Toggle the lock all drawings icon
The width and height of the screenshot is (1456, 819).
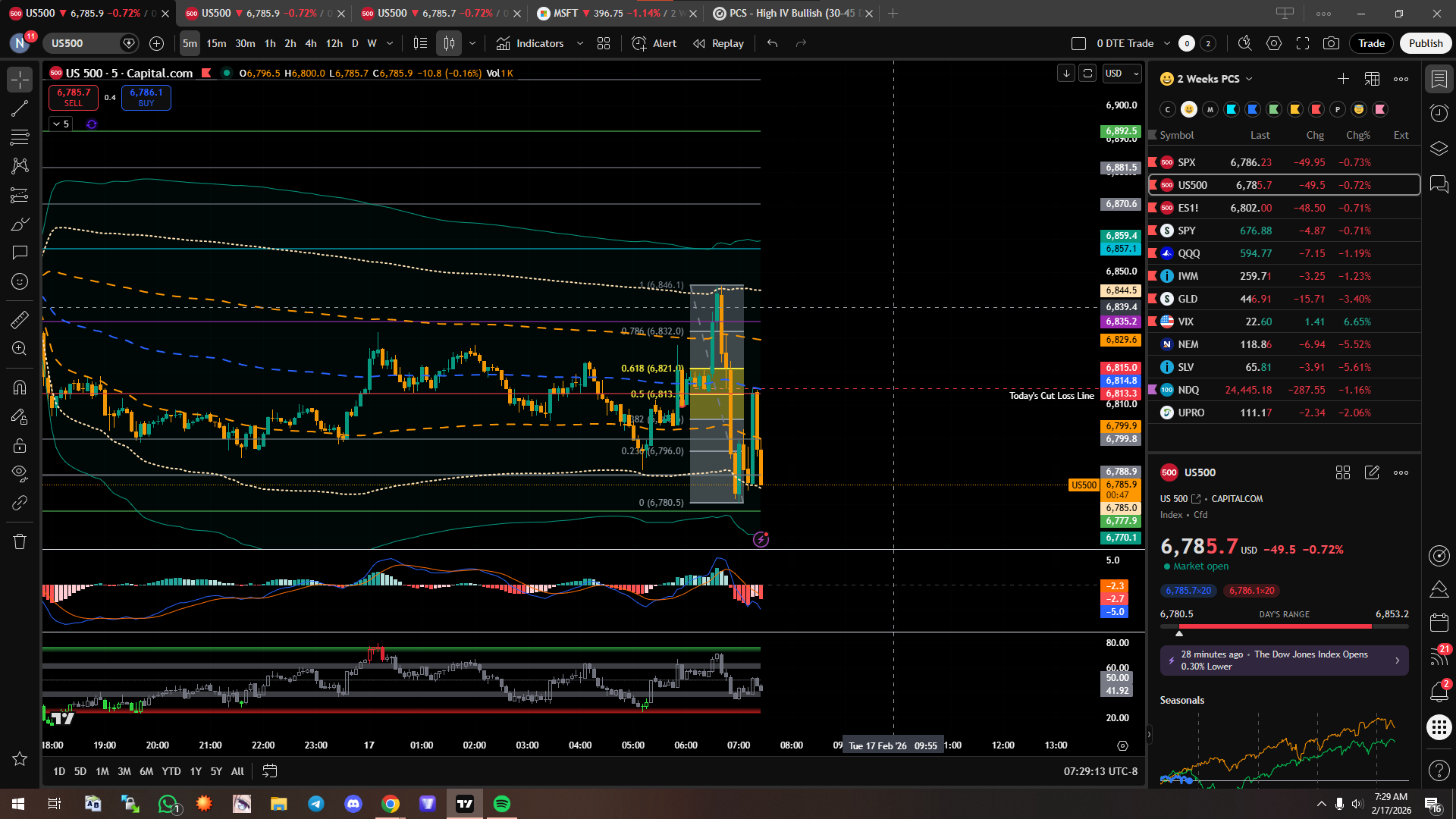pos(20,445)
